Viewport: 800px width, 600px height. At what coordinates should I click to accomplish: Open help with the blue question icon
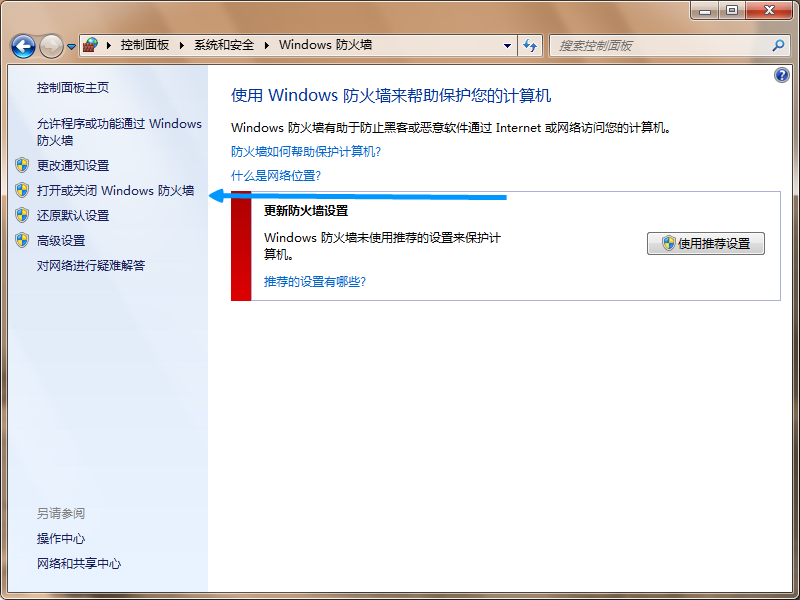click(x=781, y=76)
